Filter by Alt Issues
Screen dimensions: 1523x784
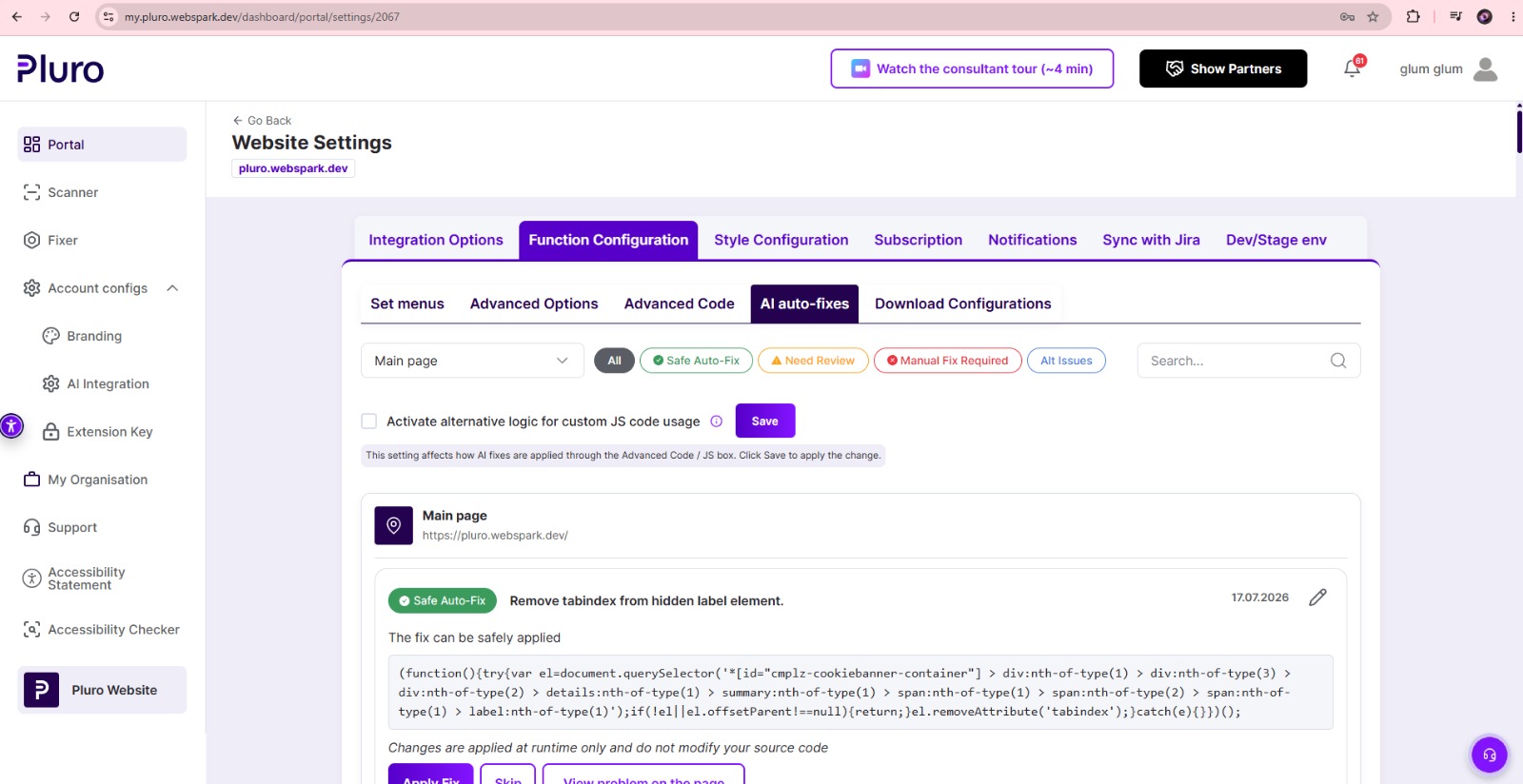(1066, 361)
